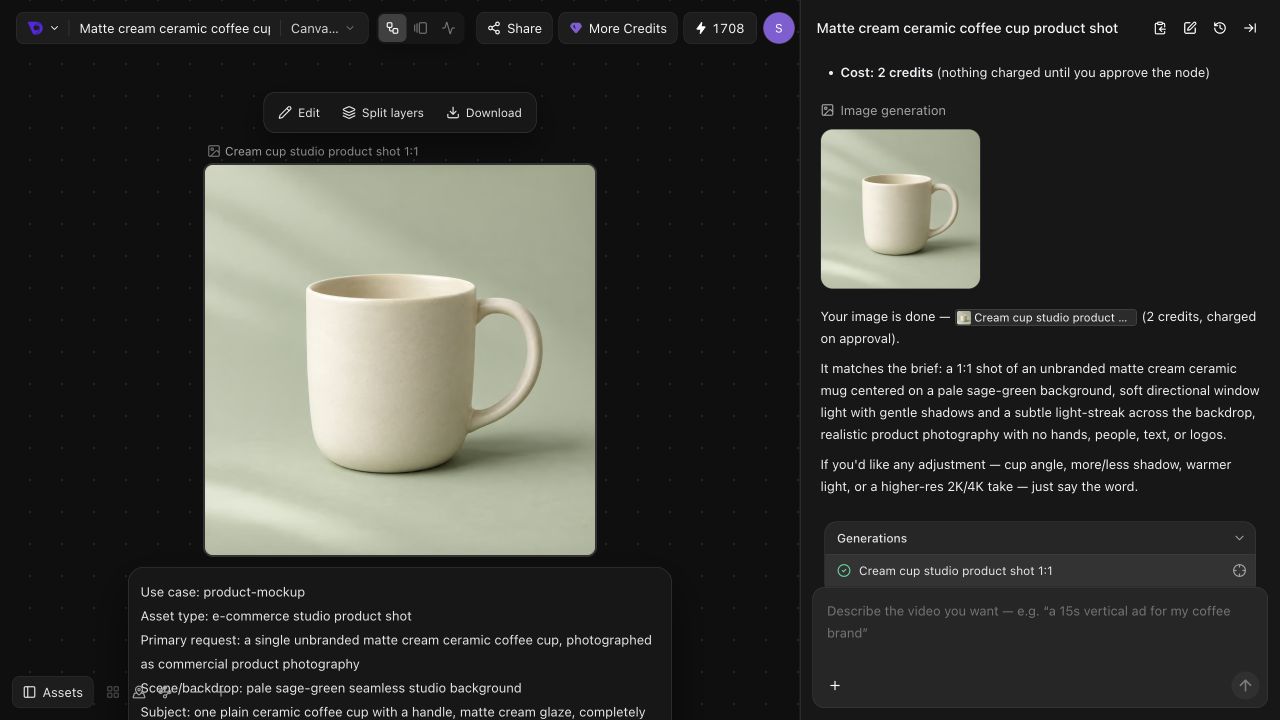Click the send arrow button

click(1245, 685)
